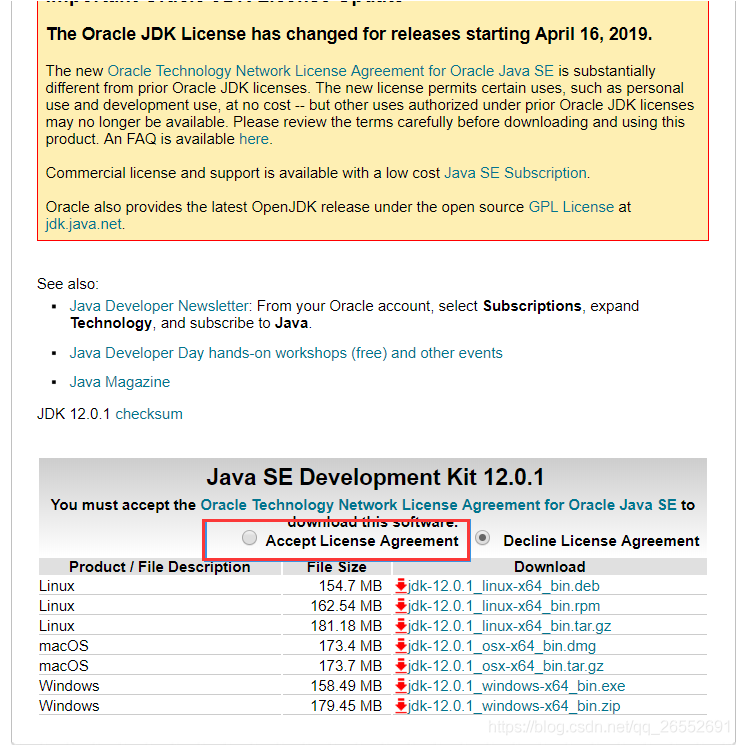Download jdk-12.0.1_windows-x64_bin.zip link
Viewport: 739px width, 745px height.
coord(514,706)
